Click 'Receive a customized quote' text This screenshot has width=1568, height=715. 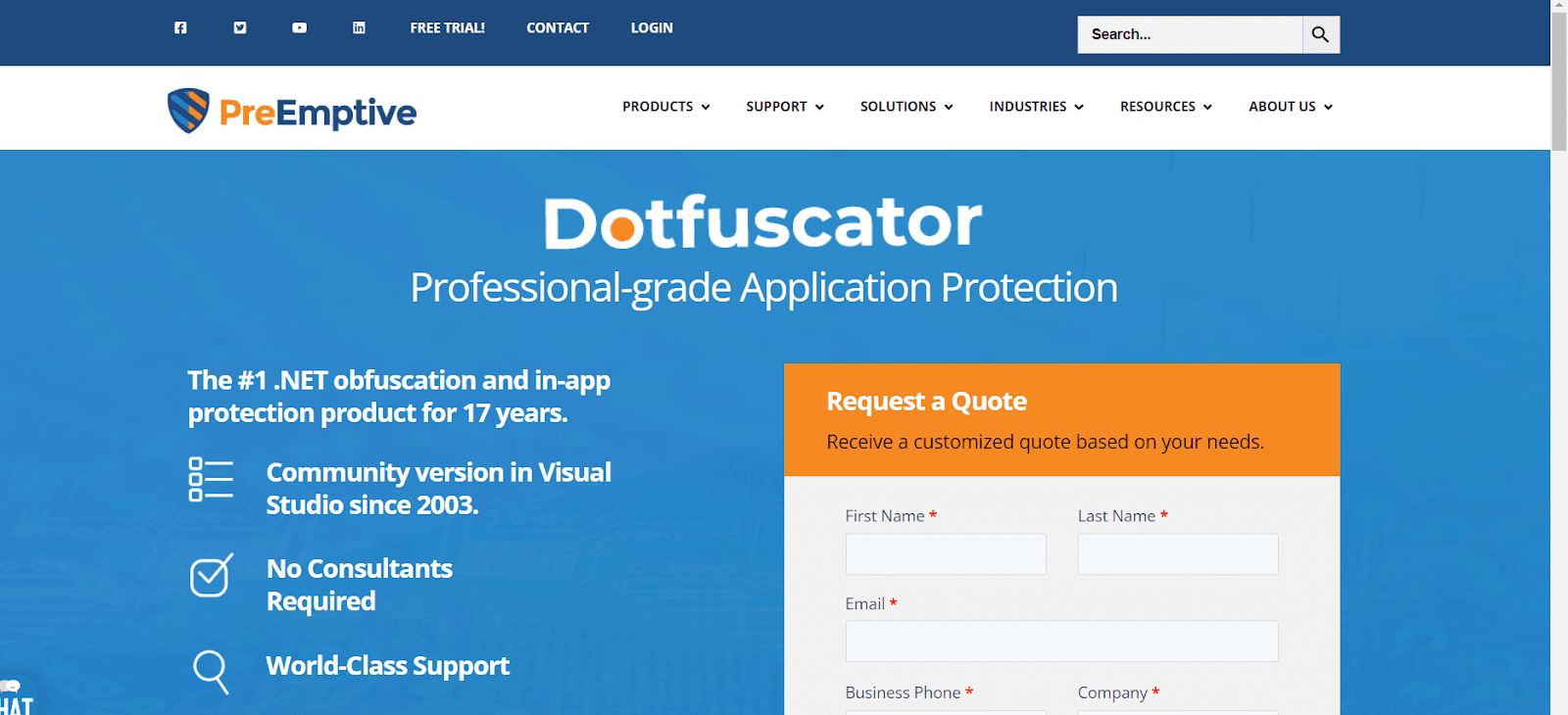point(1045,442)
